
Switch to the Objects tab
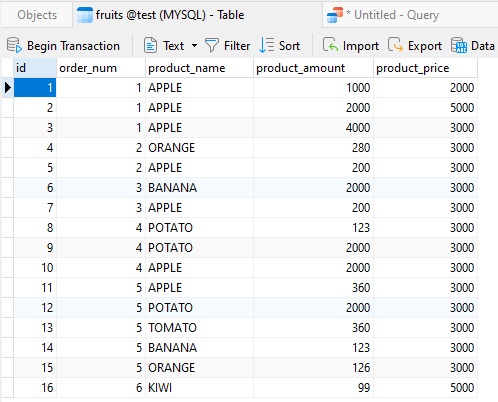[37, 15]
